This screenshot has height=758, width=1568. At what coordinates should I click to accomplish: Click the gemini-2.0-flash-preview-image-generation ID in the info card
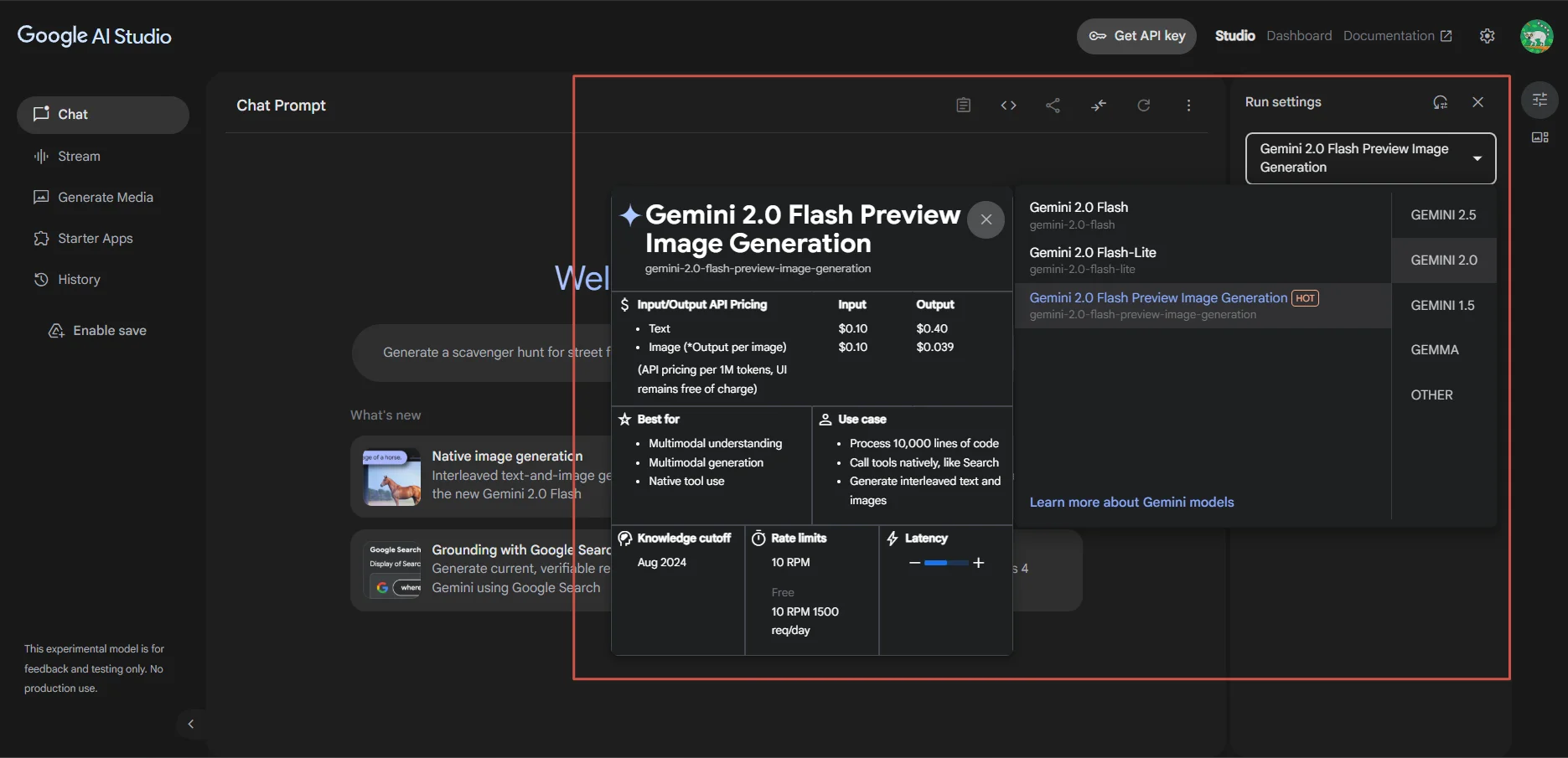click(x=758, y=269)
